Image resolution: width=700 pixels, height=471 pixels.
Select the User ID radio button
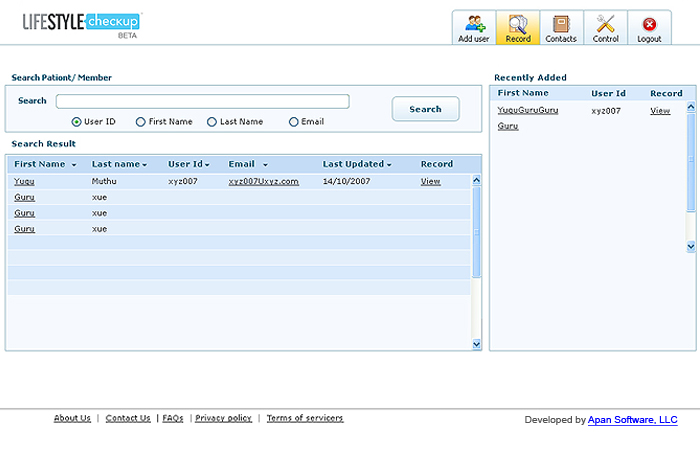[x=76, y=122]
